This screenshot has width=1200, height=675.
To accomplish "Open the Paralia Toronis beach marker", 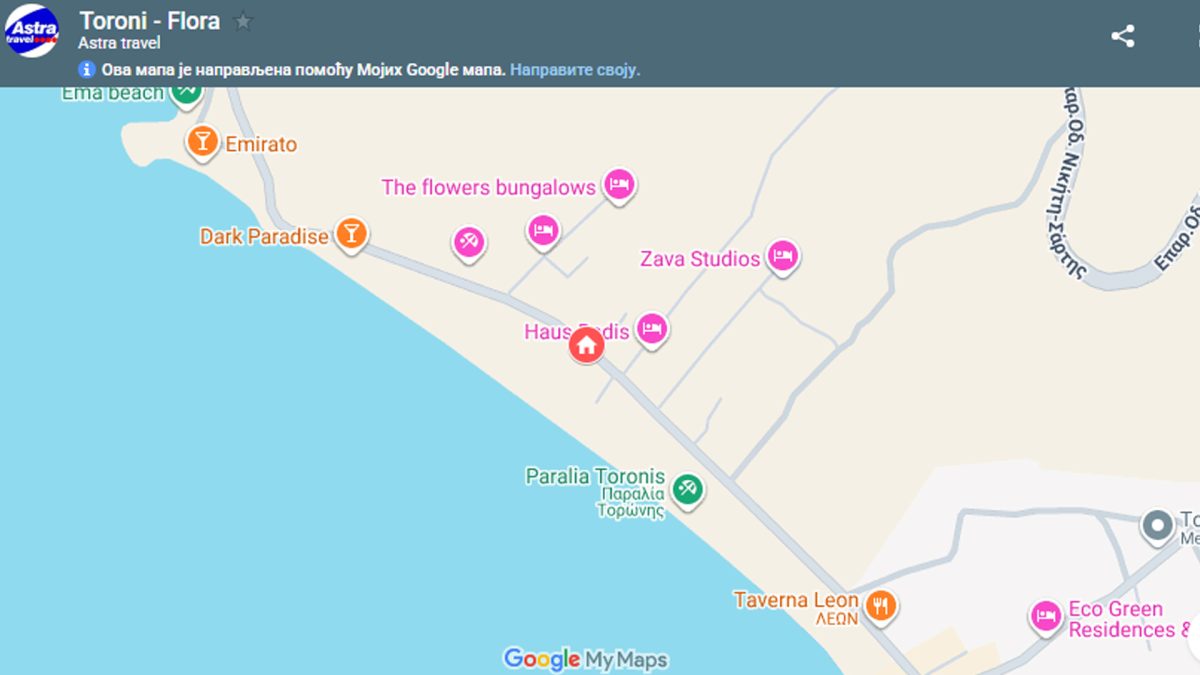I will (687, 488).
